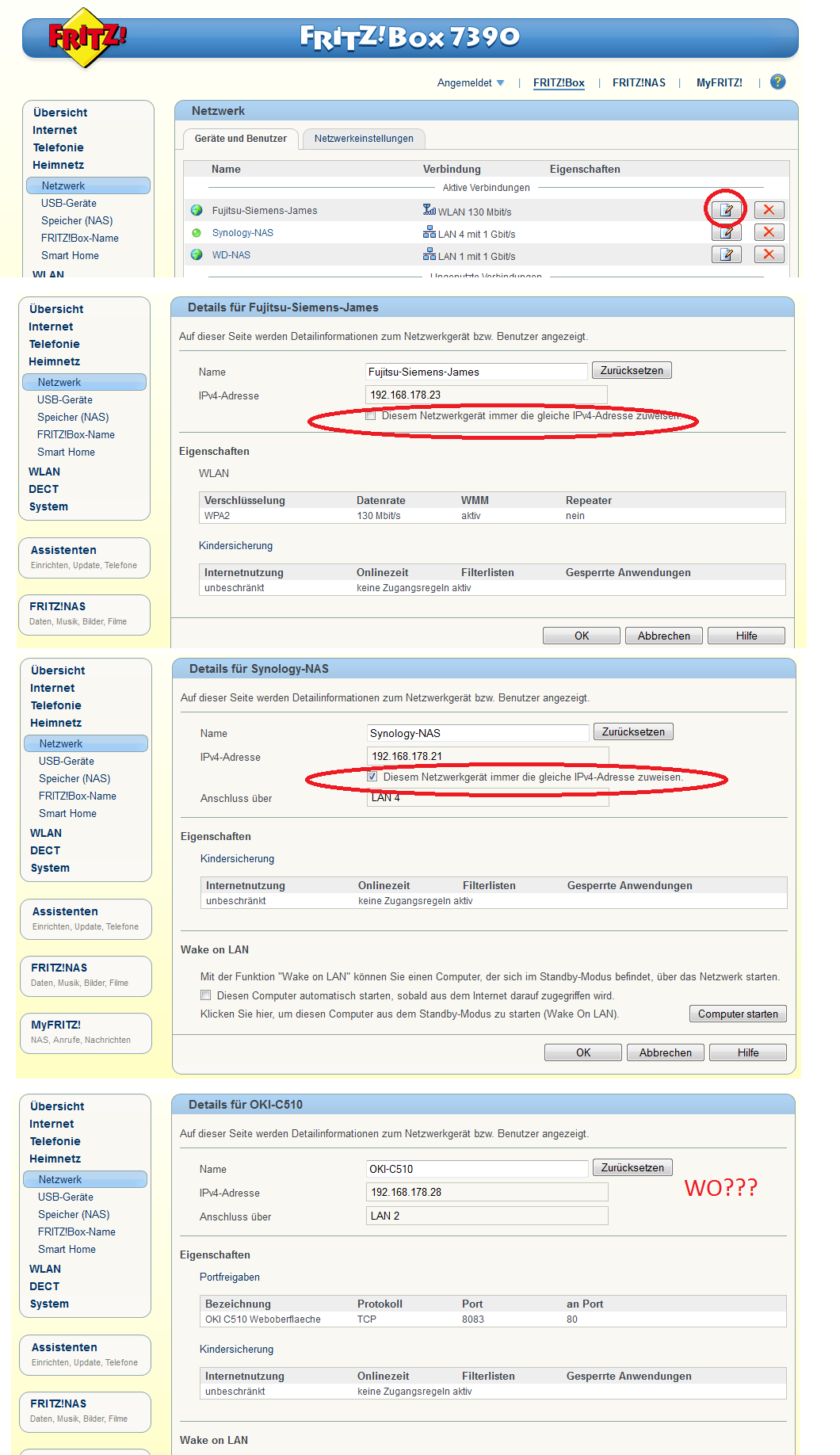Focus Name field containing OKI-C510
Image resolution: width=840 pixels, height=1455 pixels.
(x=477, y=1169)
